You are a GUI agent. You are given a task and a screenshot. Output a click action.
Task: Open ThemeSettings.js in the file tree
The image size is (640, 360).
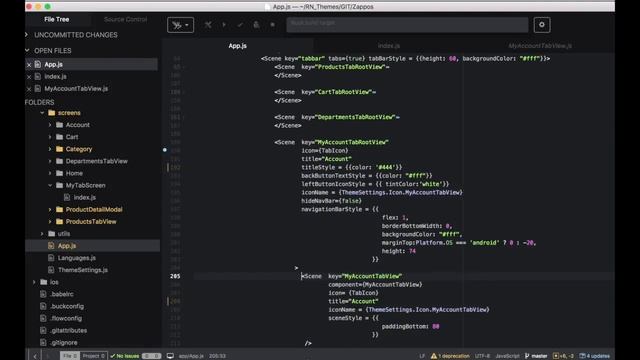pyautogui.click(x=83, y=270)
